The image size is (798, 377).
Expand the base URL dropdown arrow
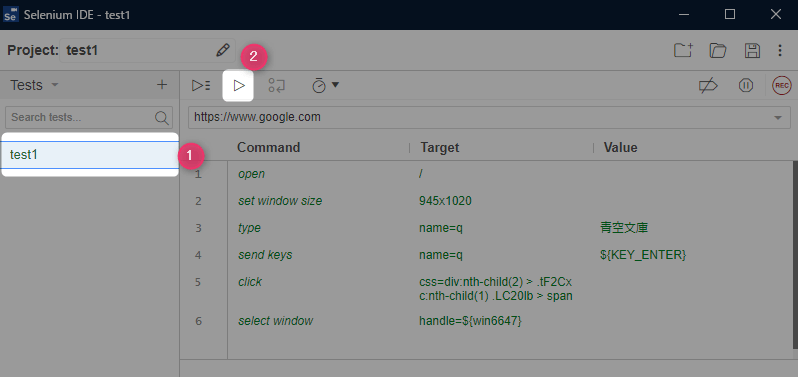(x=778, y=118)
